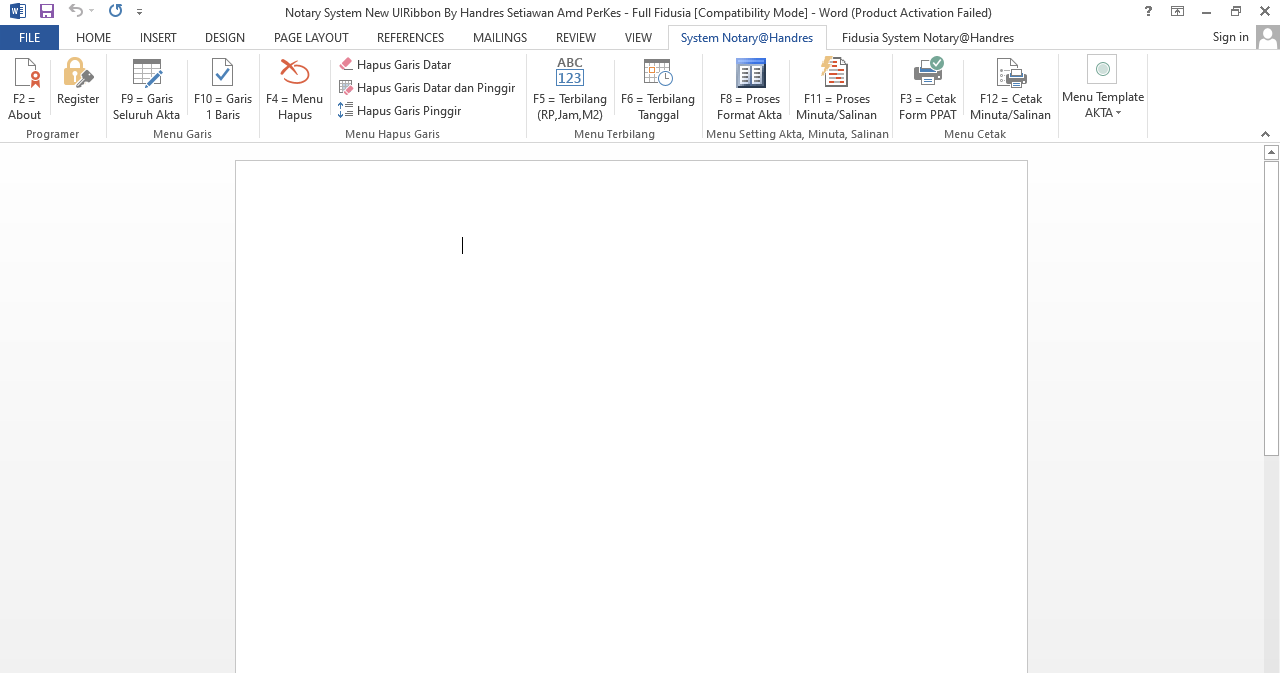Click the Sign in link
Screen dimensions: 1280x673
pyautogui.click(x=1230, y=37)
